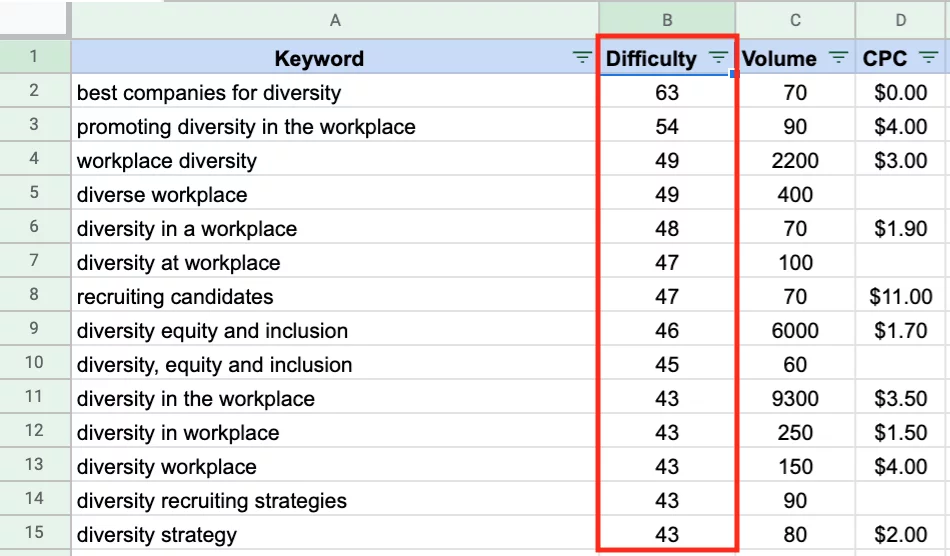This screenshot has width=950, height=556.
Task: Select column B header
Action: coord(667,20)
